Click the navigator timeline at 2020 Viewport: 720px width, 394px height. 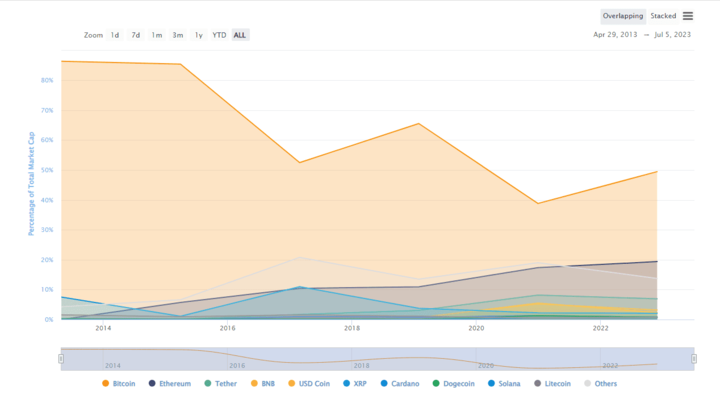(x=486, y=366)
